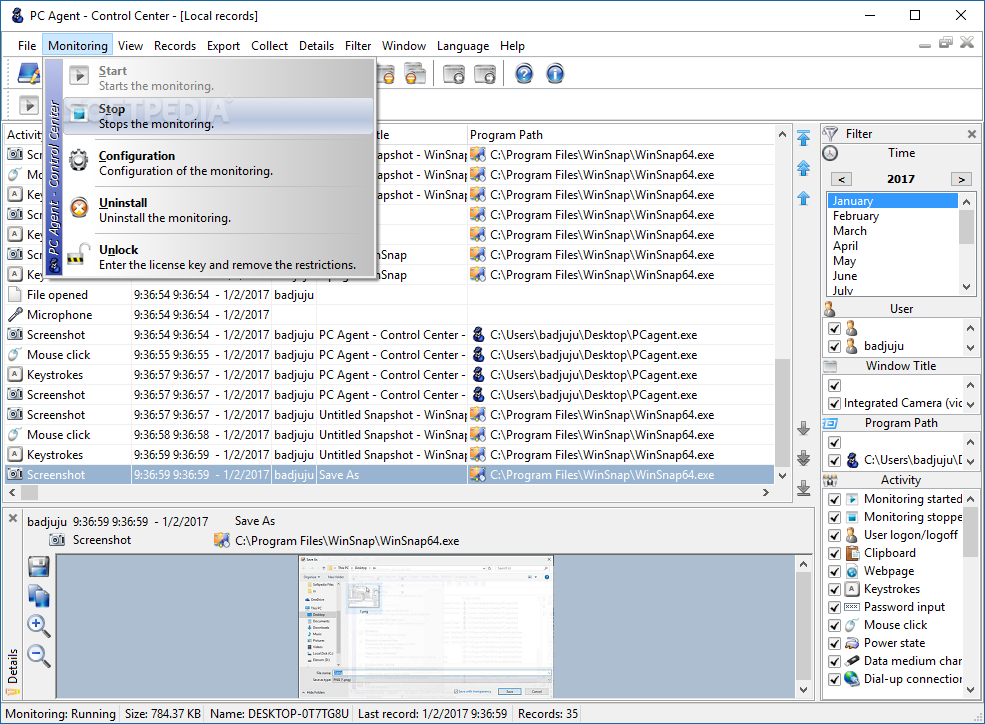Open the Export menu
The image size is (985, 724).
pyautogui.click(x=223, y=46)
